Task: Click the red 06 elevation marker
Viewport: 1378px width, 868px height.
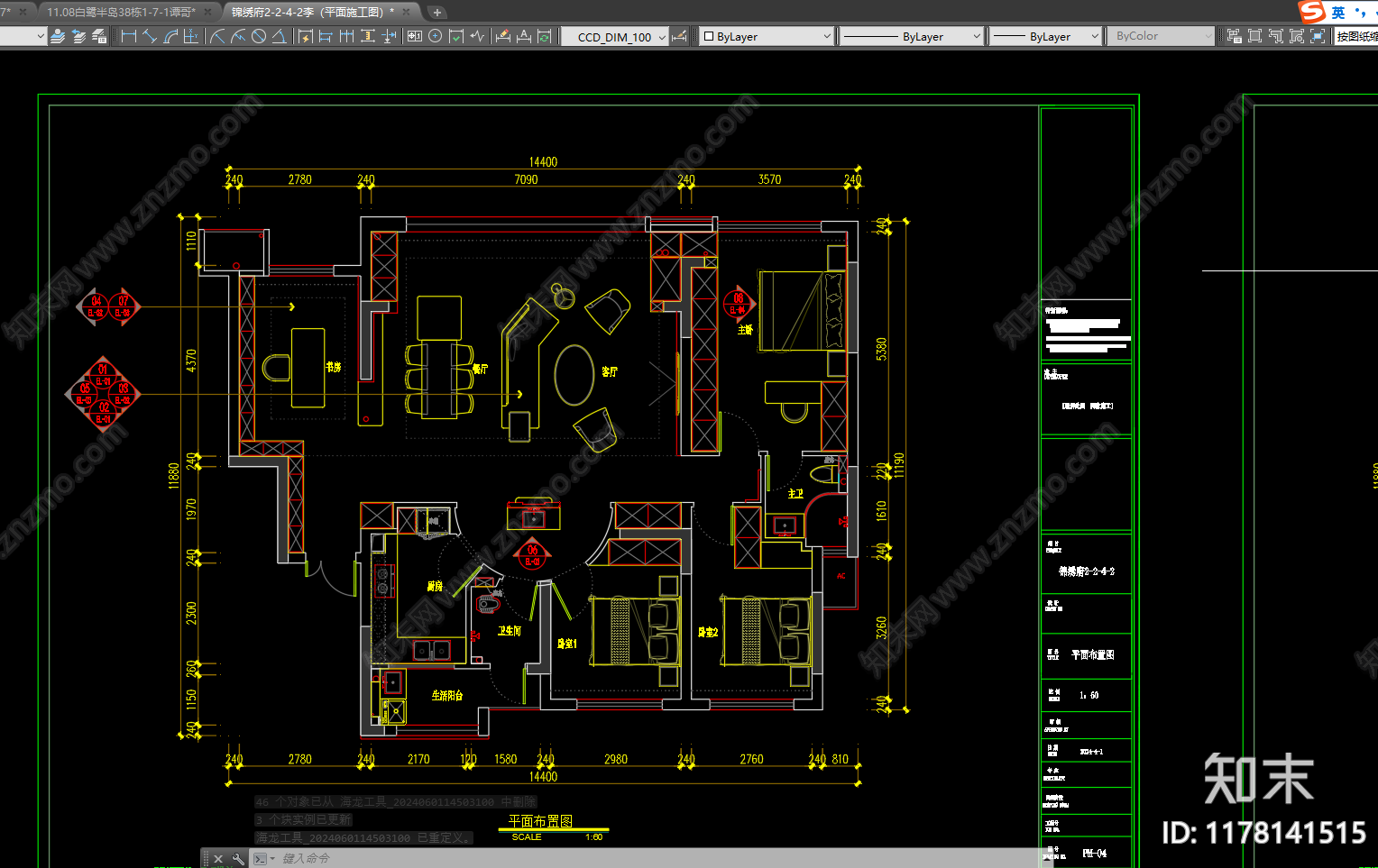Action: 532,555
